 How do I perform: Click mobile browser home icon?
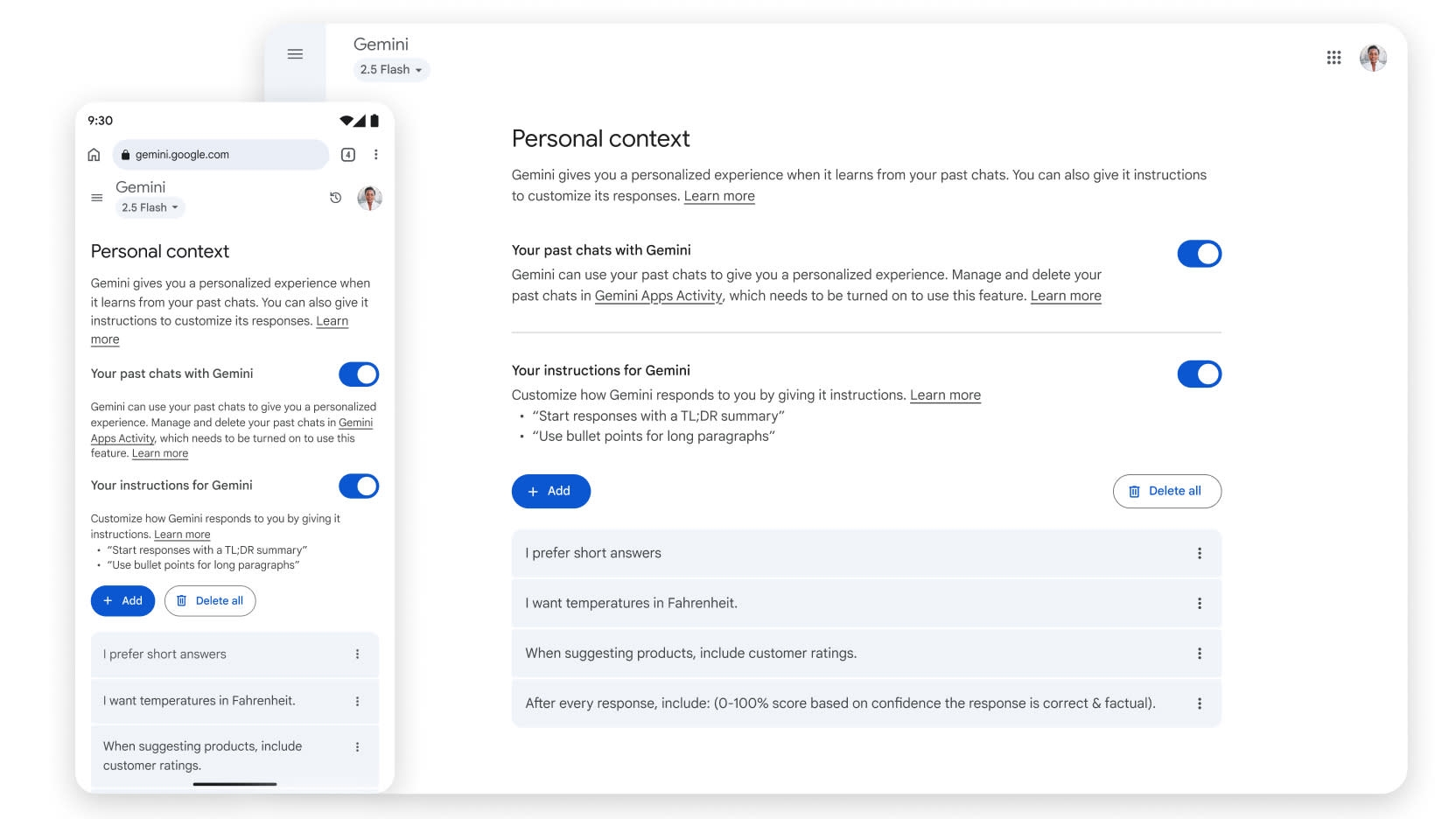94,155
